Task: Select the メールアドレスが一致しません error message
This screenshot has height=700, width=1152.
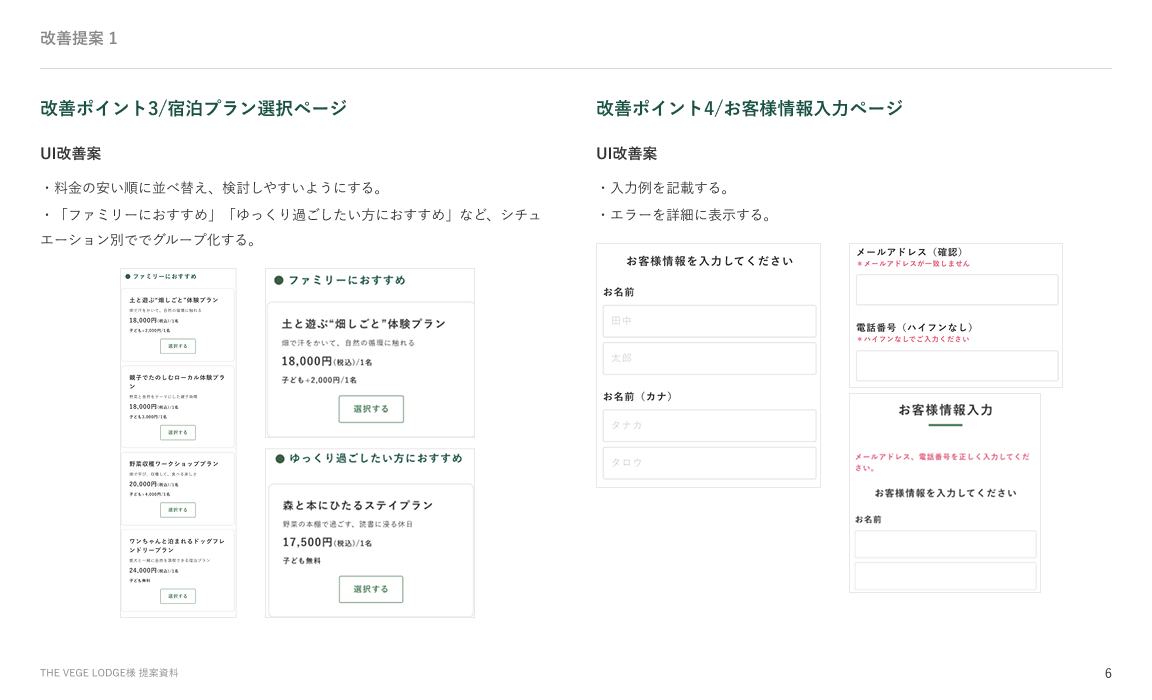Action: point(915,264)
